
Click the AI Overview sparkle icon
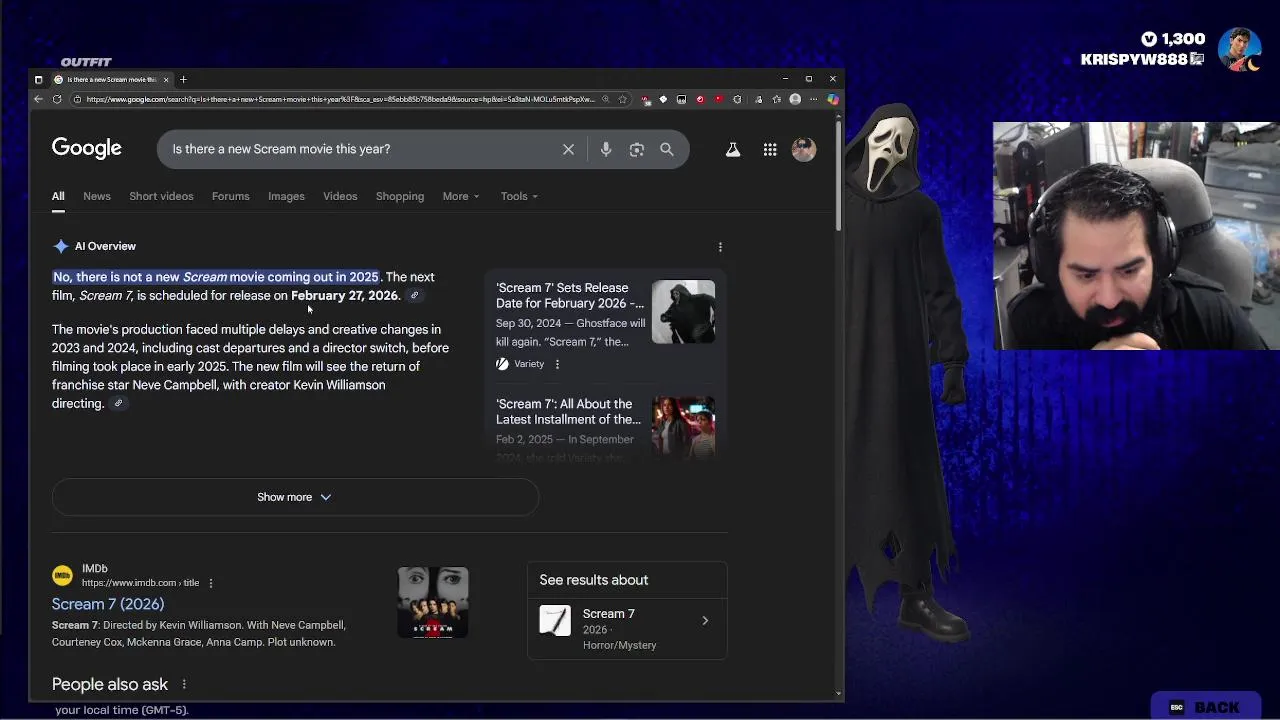tap(61, 246)
